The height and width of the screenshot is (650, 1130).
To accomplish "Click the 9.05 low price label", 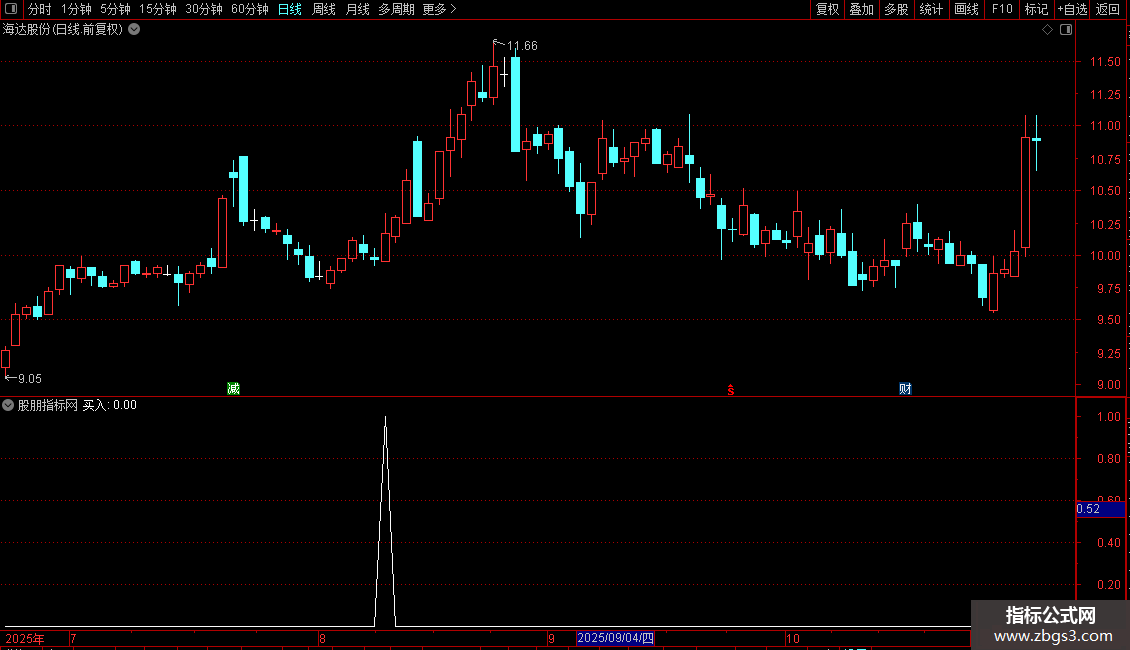I will click(x=30, y=378).
